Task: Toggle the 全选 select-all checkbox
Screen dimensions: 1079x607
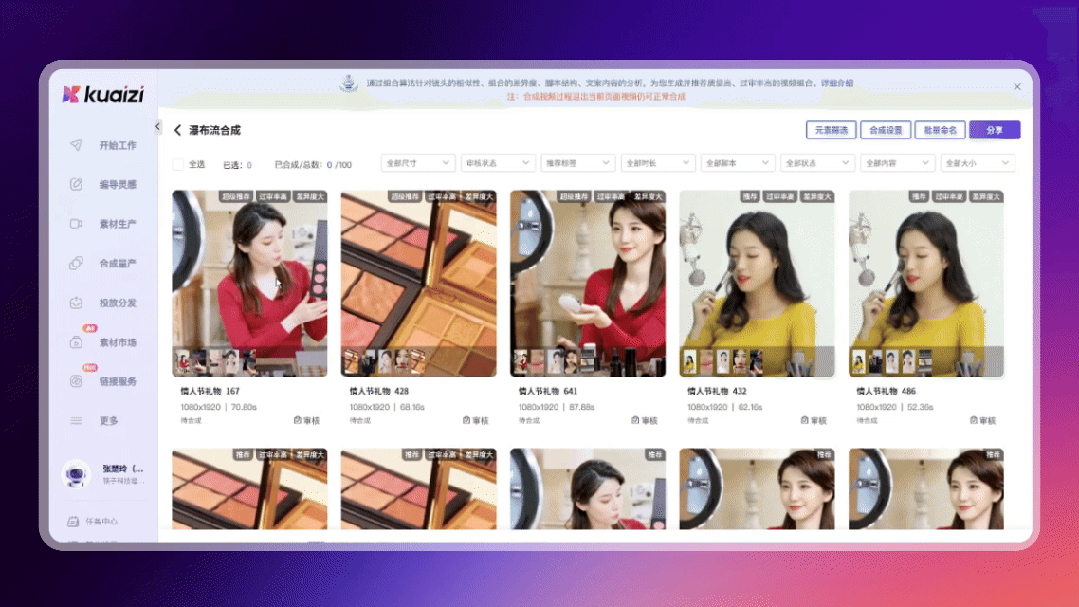Action: (x=178, y=164)
